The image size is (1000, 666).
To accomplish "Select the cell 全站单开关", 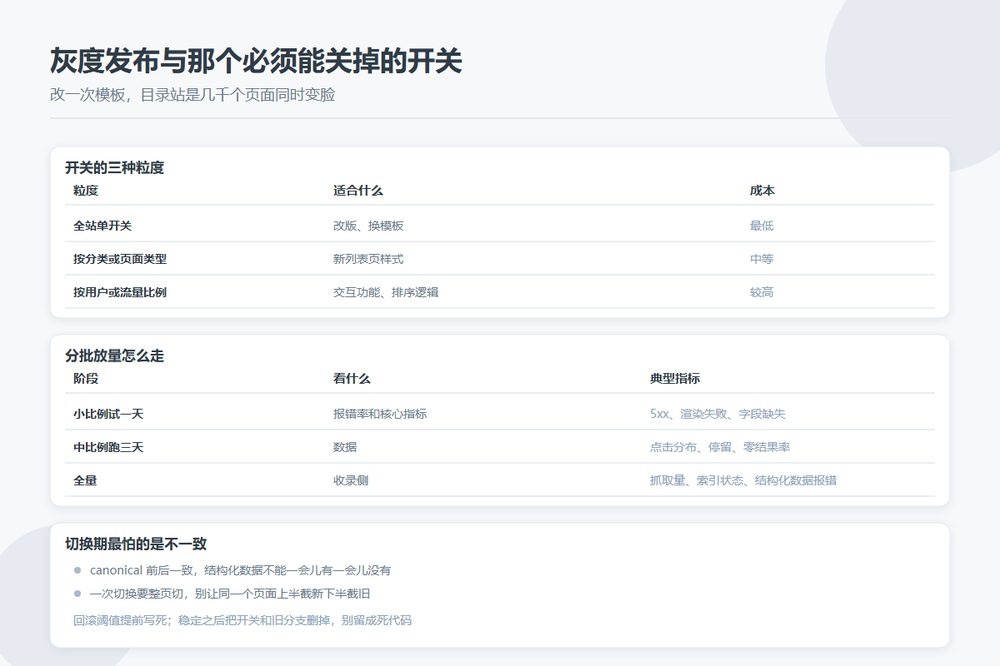I will [x=102, y=225].
